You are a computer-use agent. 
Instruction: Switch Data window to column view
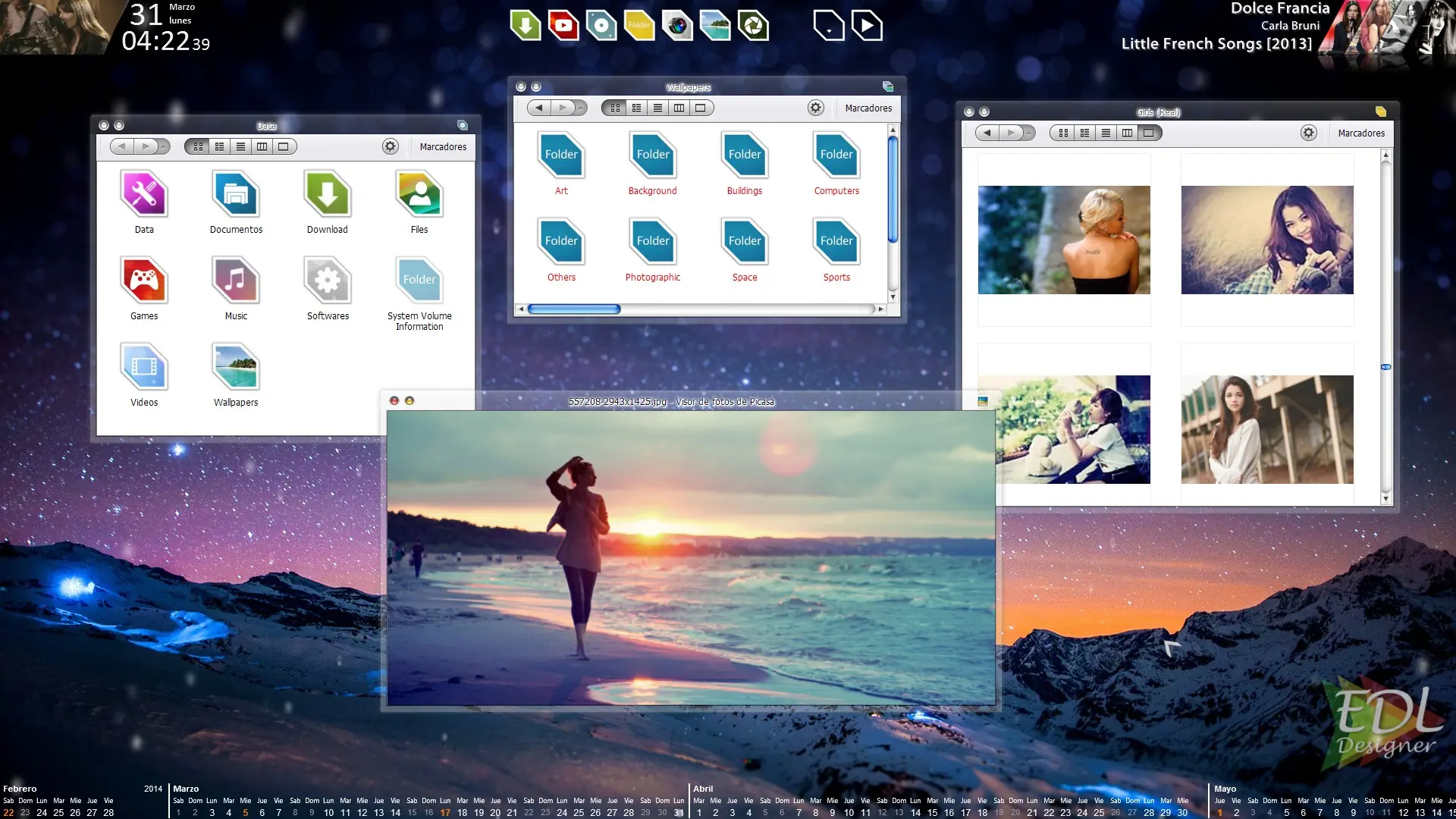click(x=262, y=146)
